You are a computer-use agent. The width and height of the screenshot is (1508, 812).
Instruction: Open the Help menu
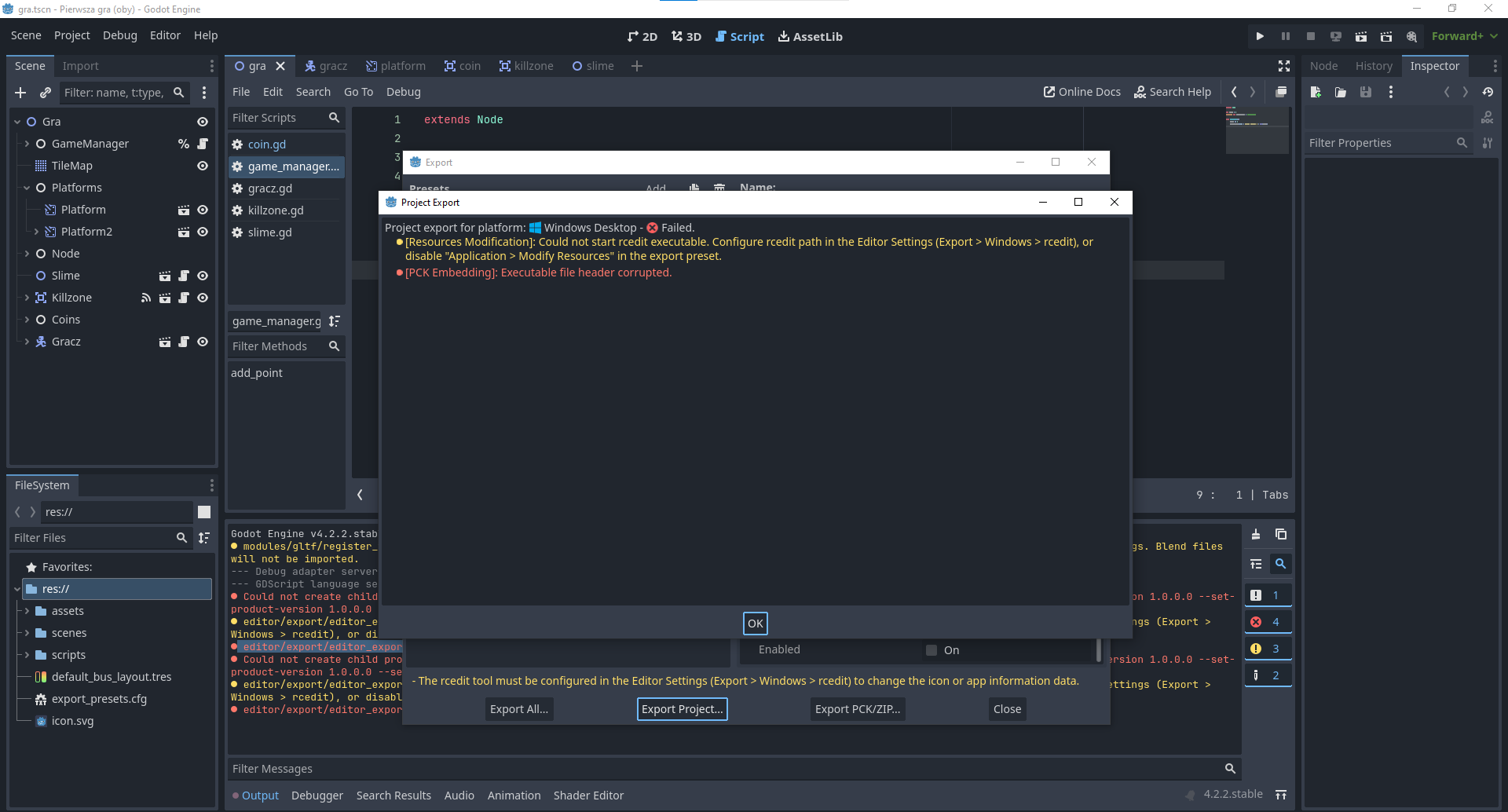tap(205, 35)
